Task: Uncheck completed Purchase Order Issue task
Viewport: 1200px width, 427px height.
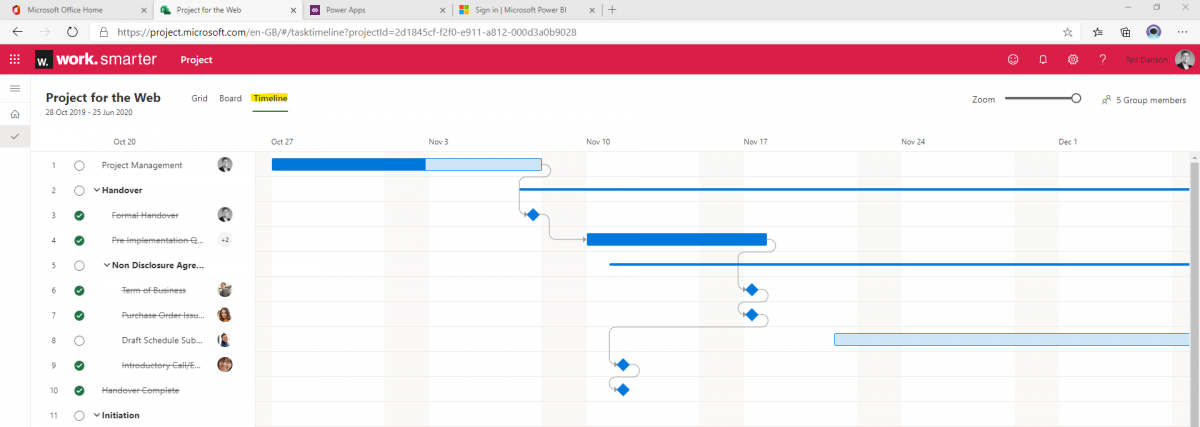Action: 79,315
